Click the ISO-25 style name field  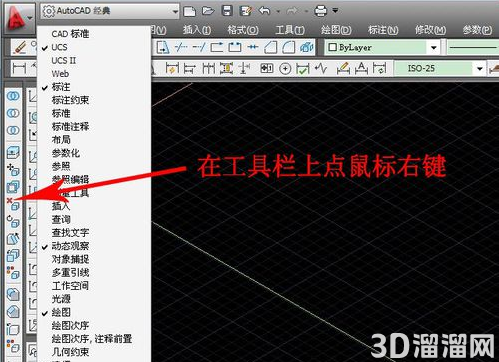(x=433, y=69)
